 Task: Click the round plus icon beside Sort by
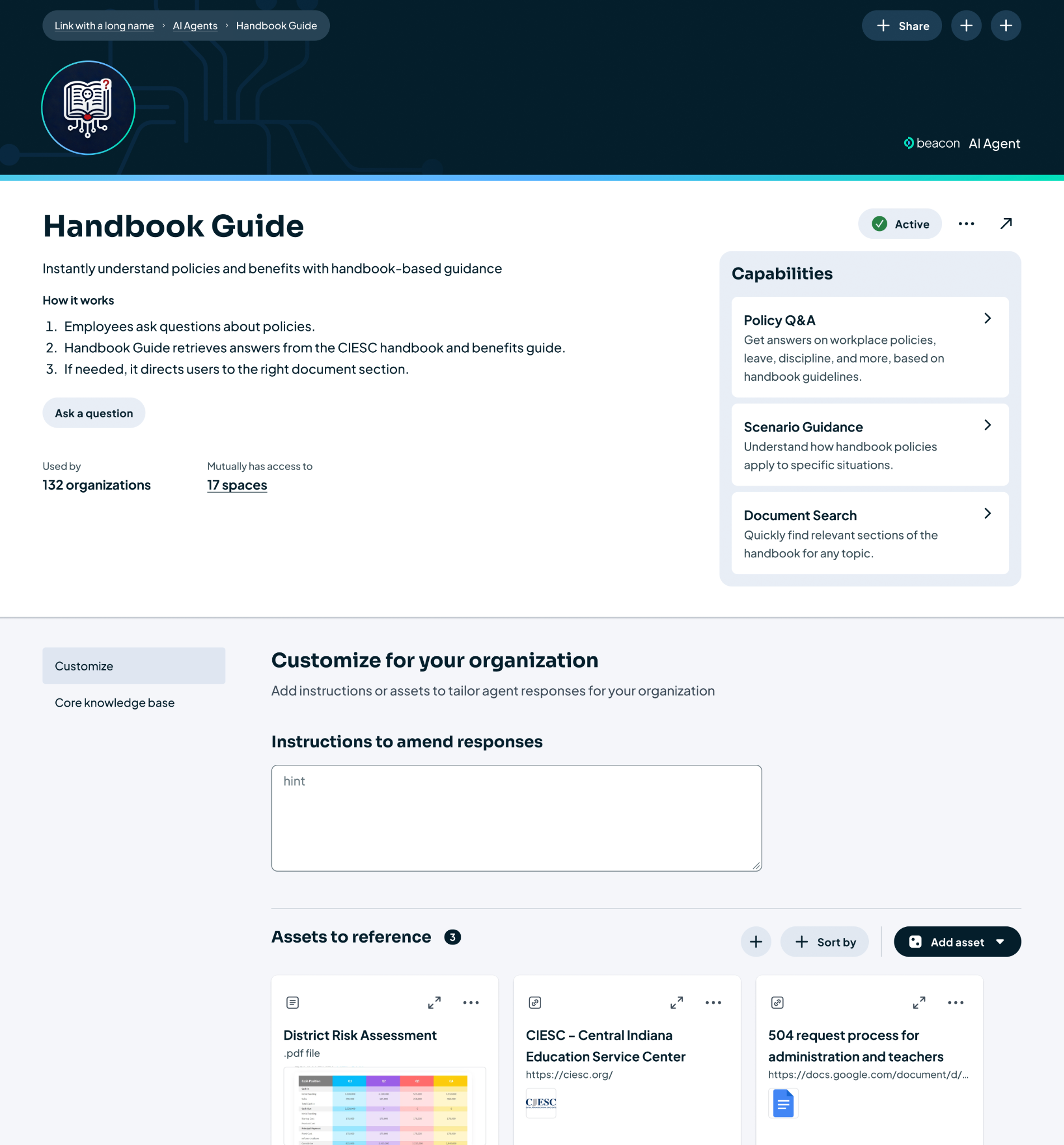coord(755,942)
